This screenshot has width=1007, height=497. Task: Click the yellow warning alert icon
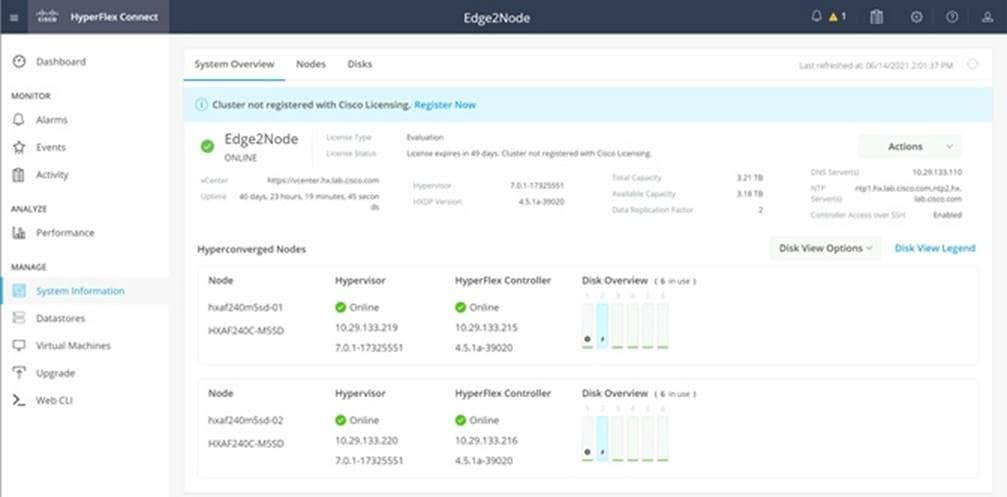point(833,17)
